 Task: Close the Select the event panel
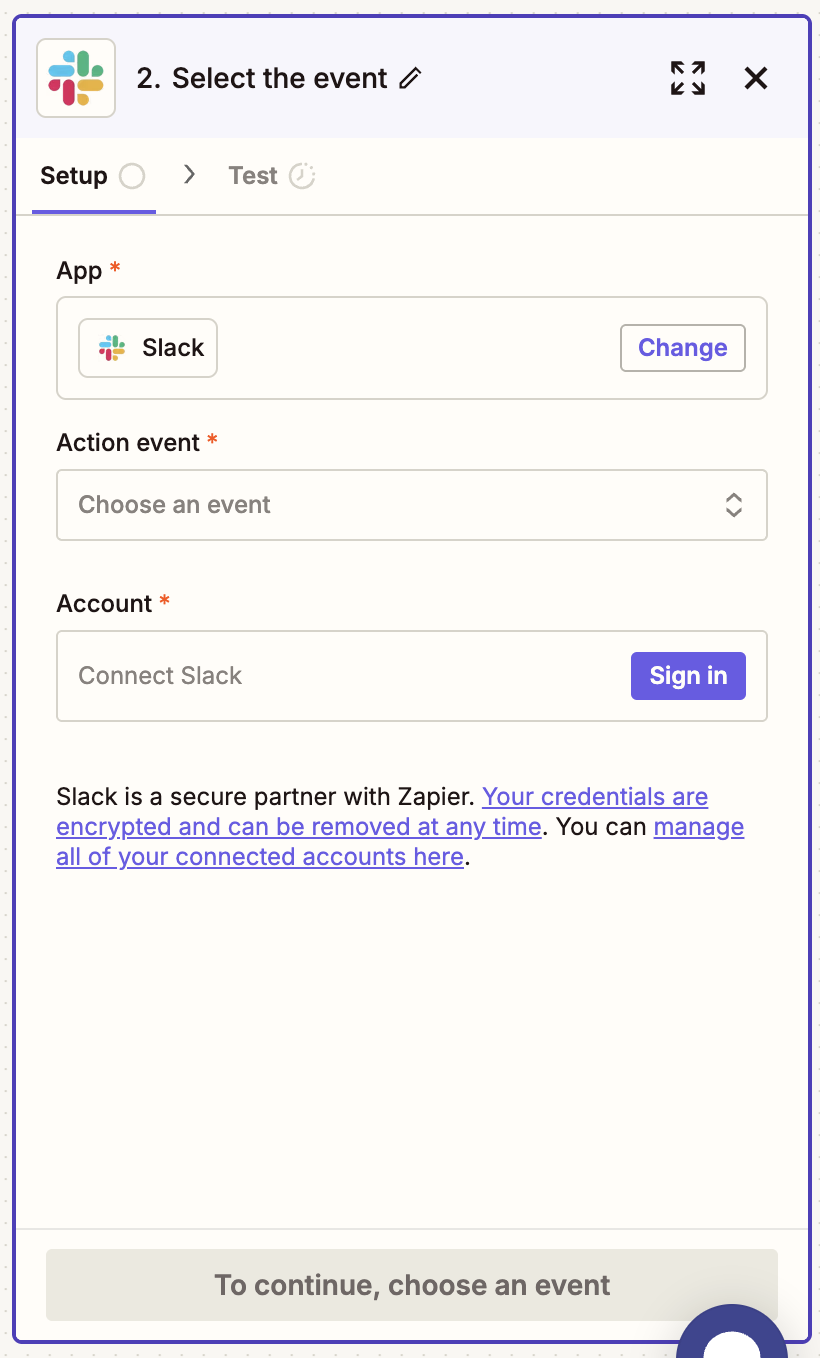point(756,78)
